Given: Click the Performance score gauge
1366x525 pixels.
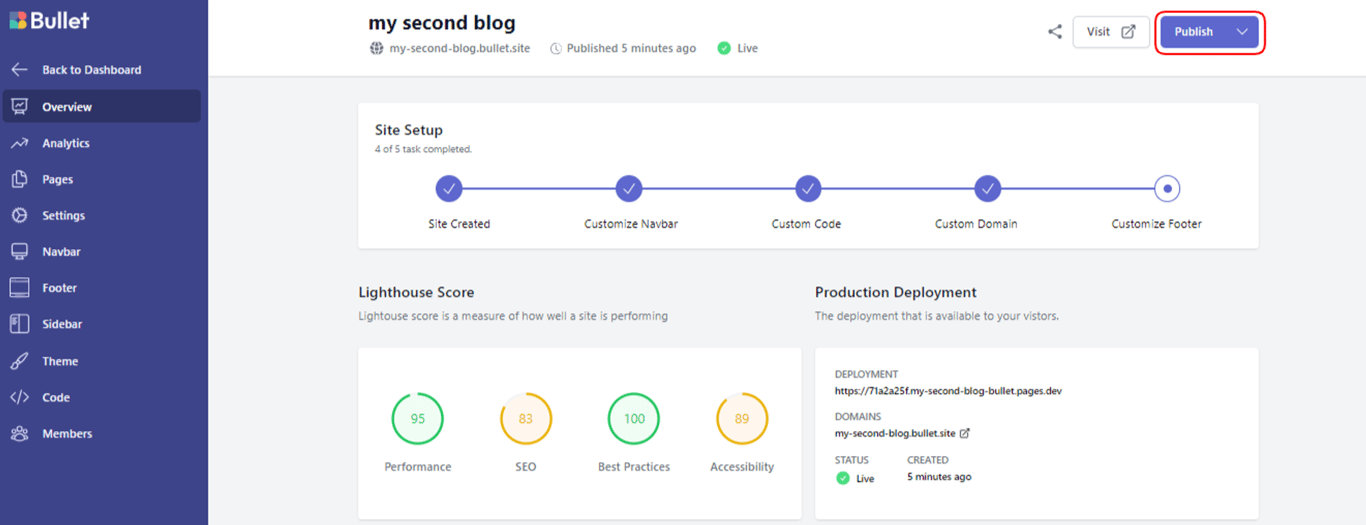Looking at the screenshot, I should [418, 419].
